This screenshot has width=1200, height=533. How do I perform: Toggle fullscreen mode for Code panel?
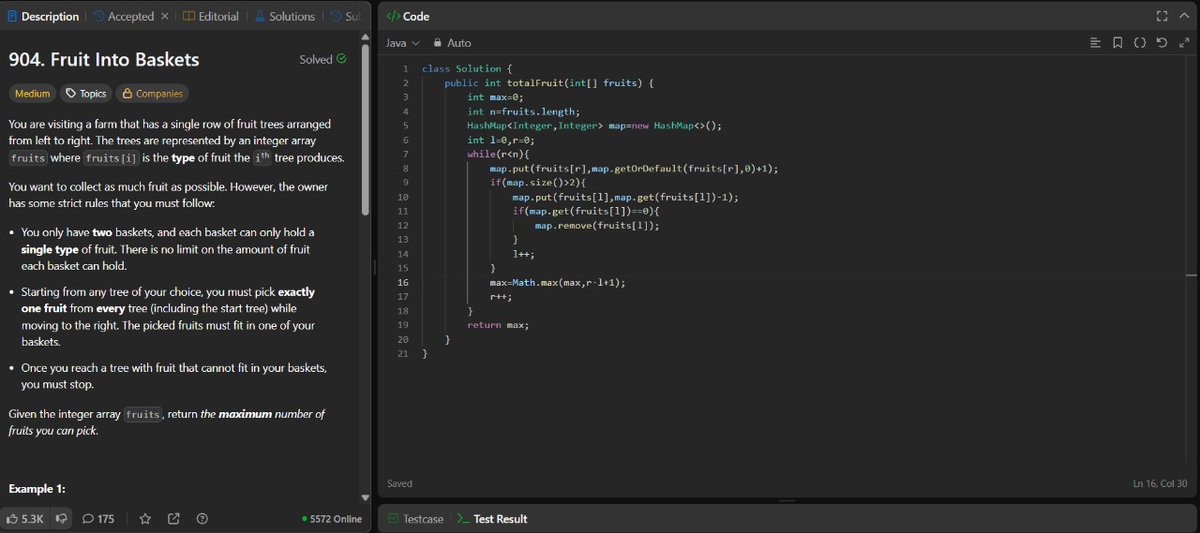[1161, 16]
